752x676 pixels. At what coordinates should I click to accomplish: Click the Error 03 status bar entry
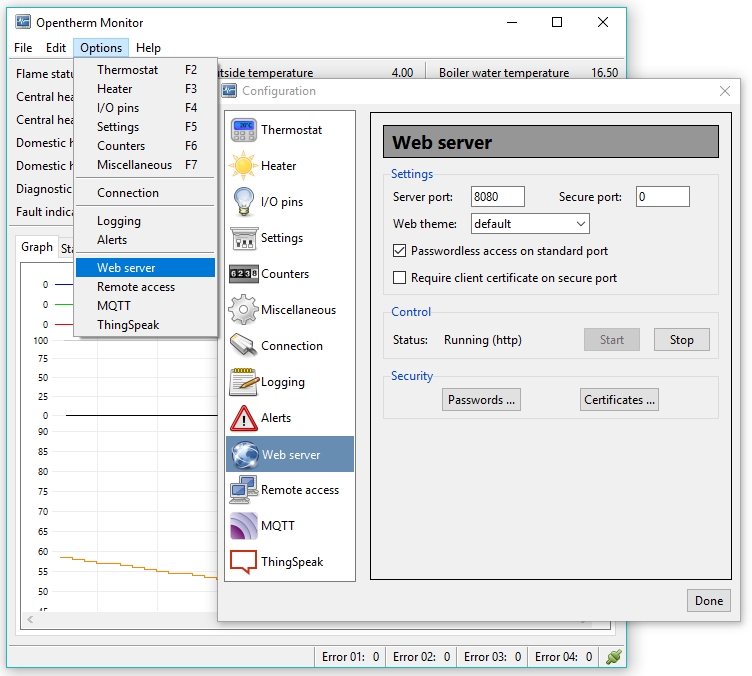click(x=492, y=657)
